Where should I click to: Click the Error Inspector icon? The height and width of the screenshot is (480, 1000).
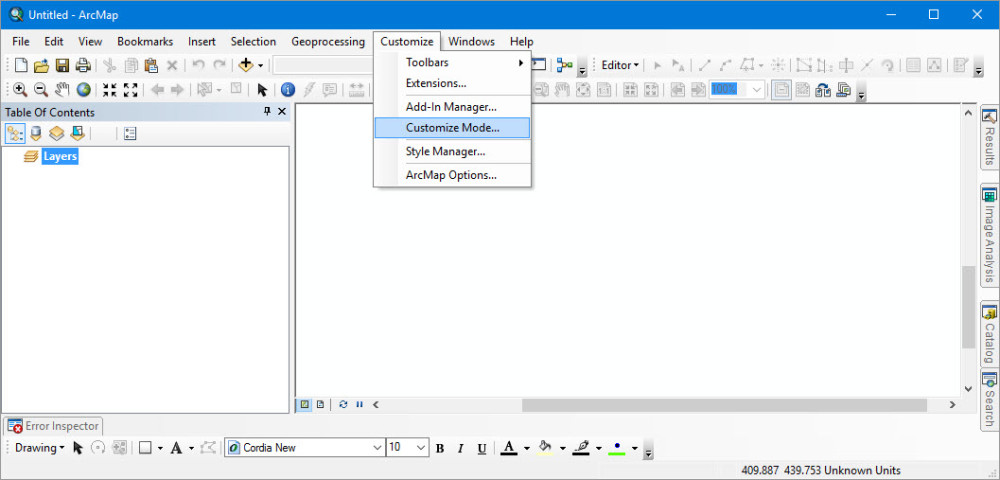15,426
